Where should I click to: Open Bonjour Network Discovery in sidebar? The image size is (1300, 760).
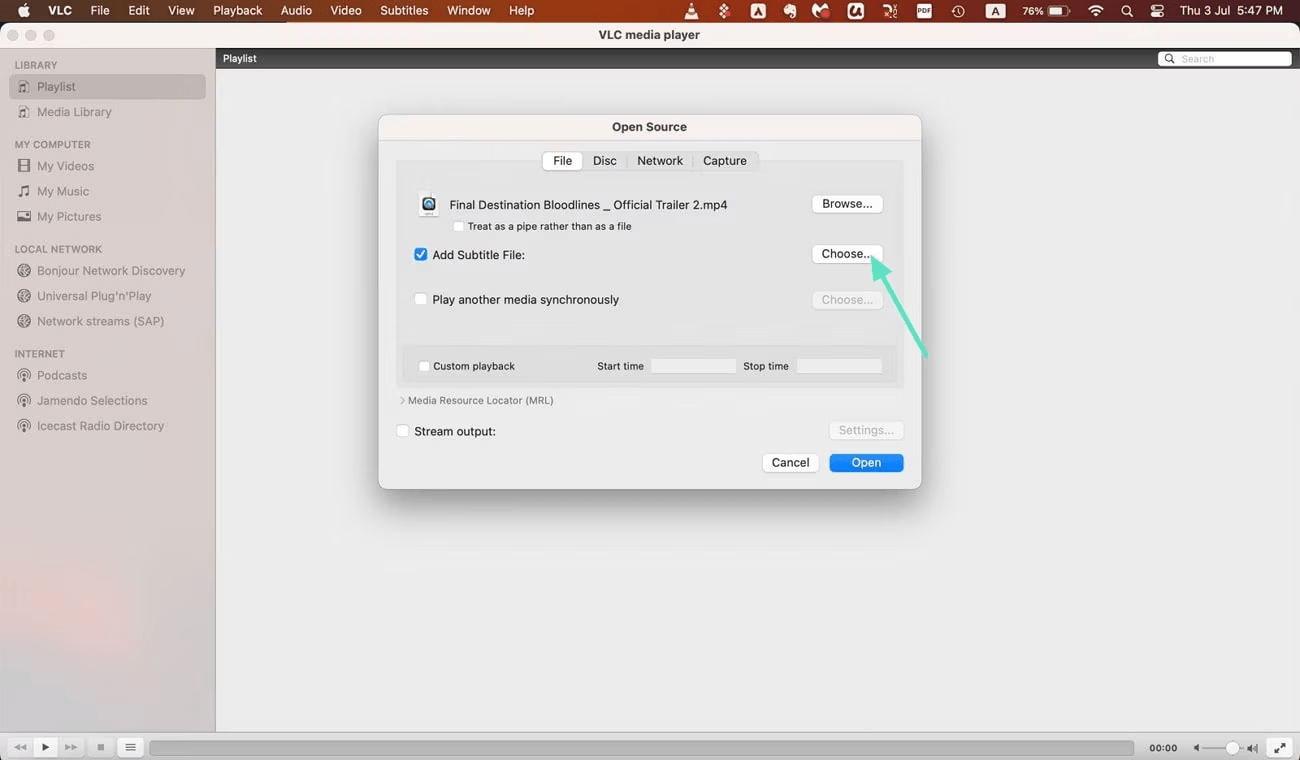[110, 271]
